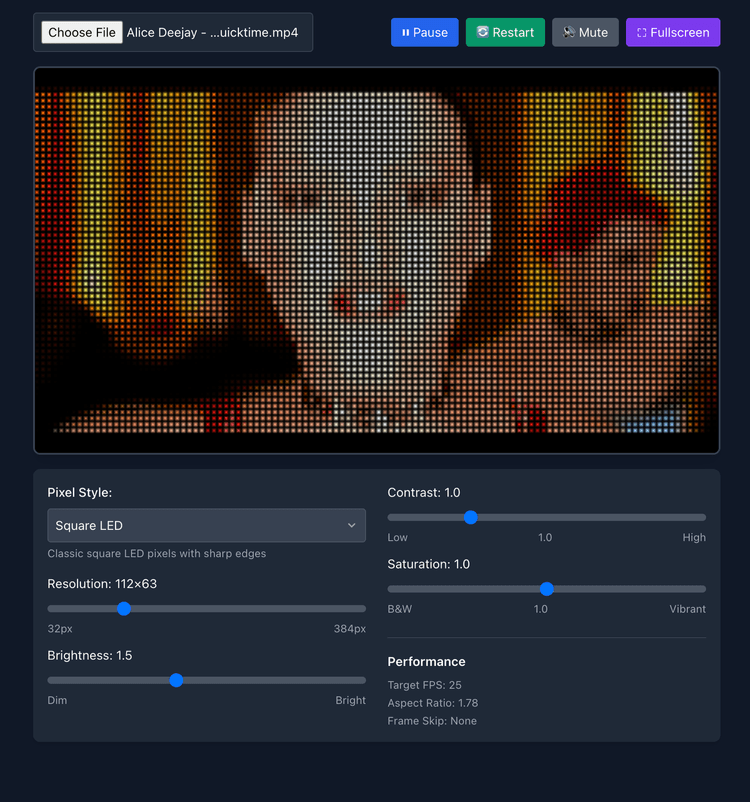Open the Pixel Style dropdown
This screenshot has width=750, height=802.
(x=206, y=525)
